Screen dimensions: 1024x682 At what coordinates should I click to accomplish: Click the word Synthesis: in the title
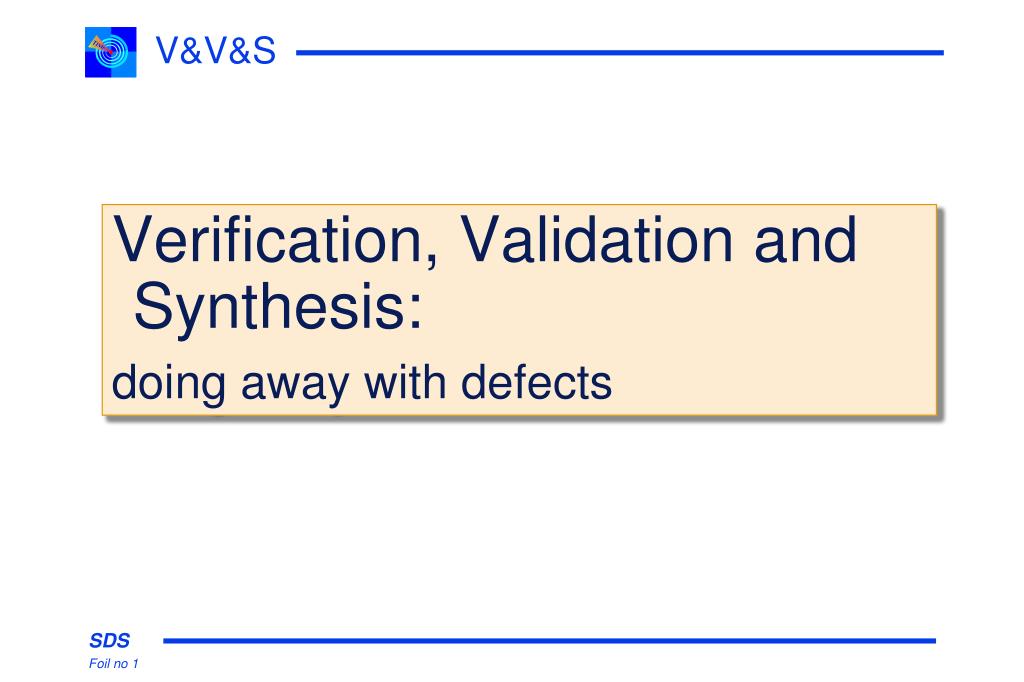click(279, 308)
